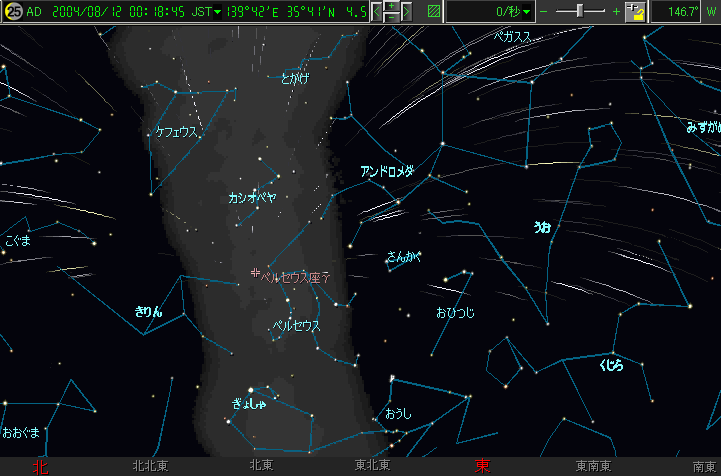Step time backward with left arrow
Screen dimensions: 721x476
point(377,13)
